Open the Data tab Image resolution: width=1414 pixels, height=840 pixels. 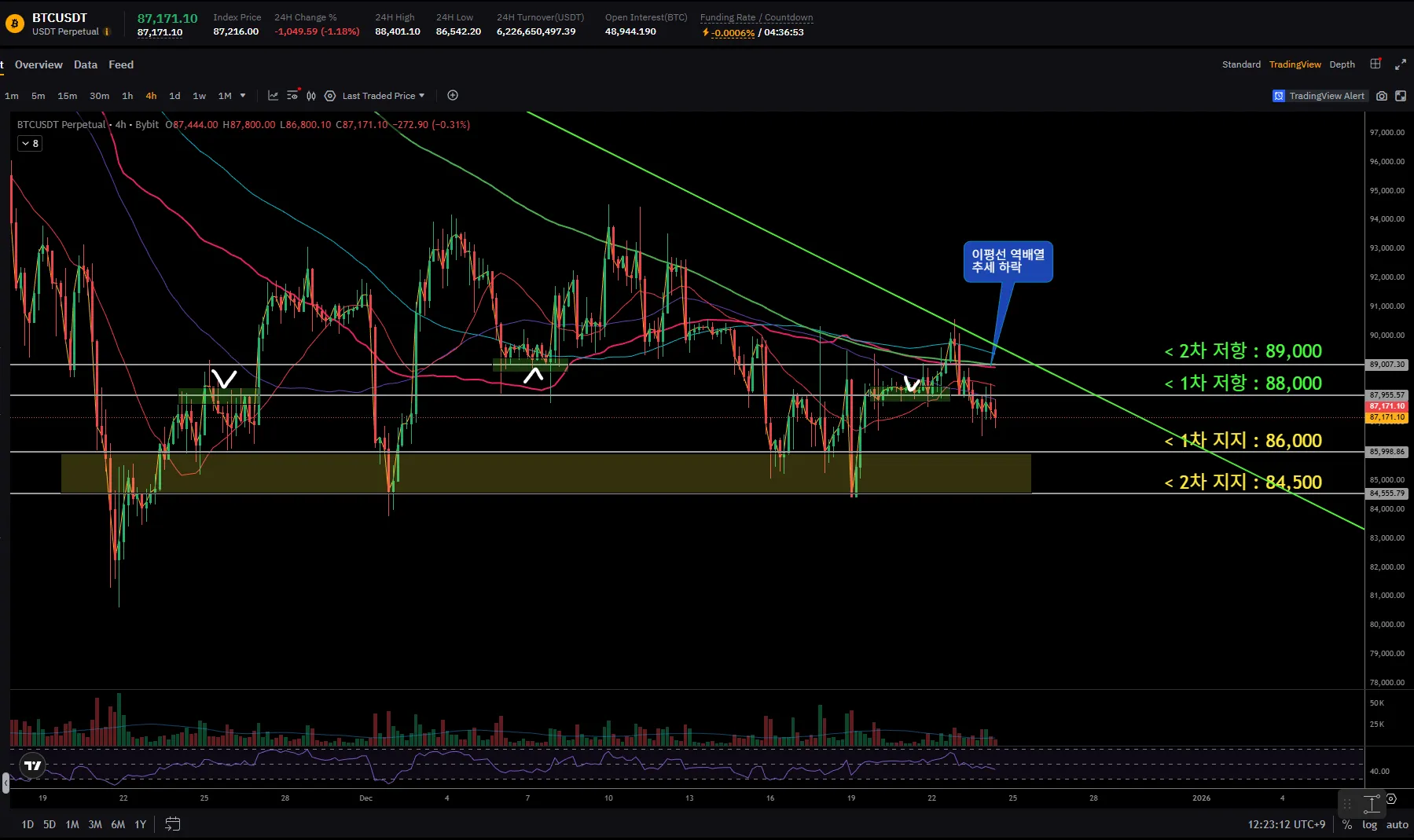coord(86,64)
